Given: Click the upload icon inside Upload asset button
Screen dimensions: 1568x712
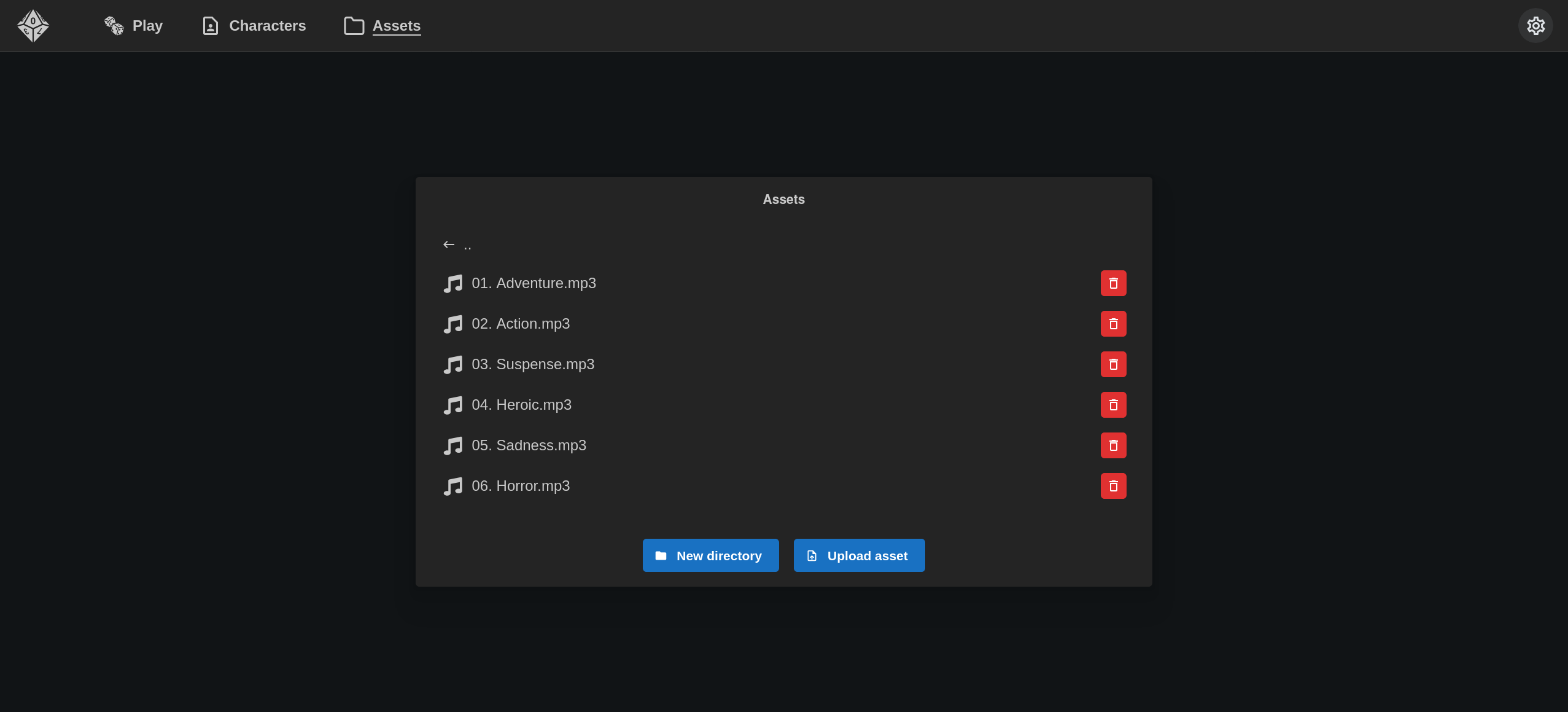Looking at the screenshot, I should point(812,555).
